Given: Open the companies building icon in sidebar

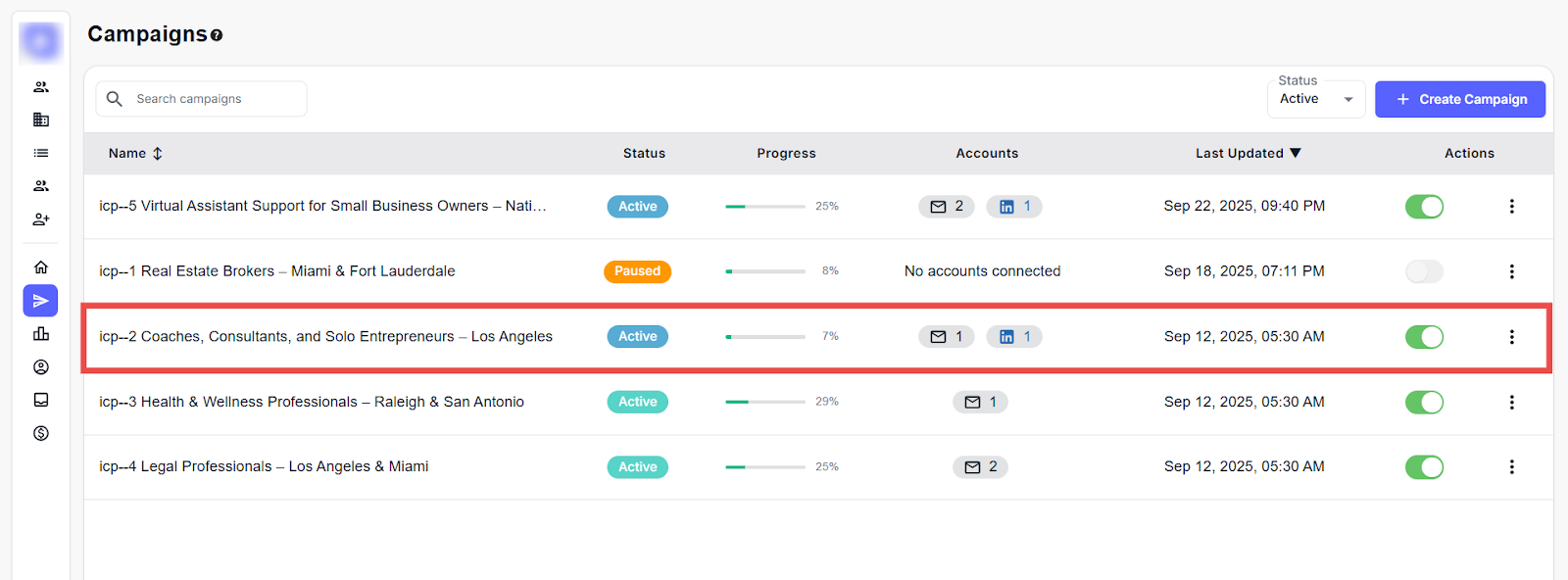Looking at the screenshot, I should (x=41, y=120).
